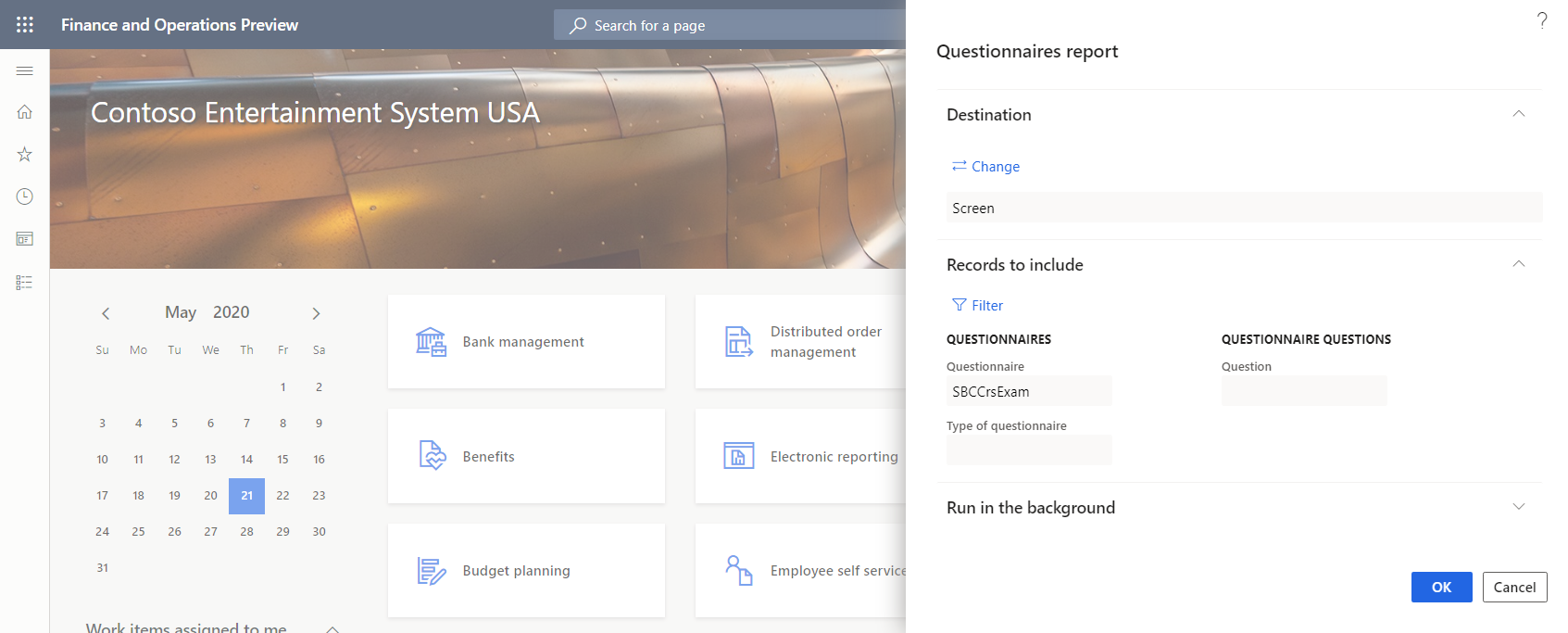Open Electronic reporting workspace tile
The image size is (1568, 633).
[x=800, y=456]
